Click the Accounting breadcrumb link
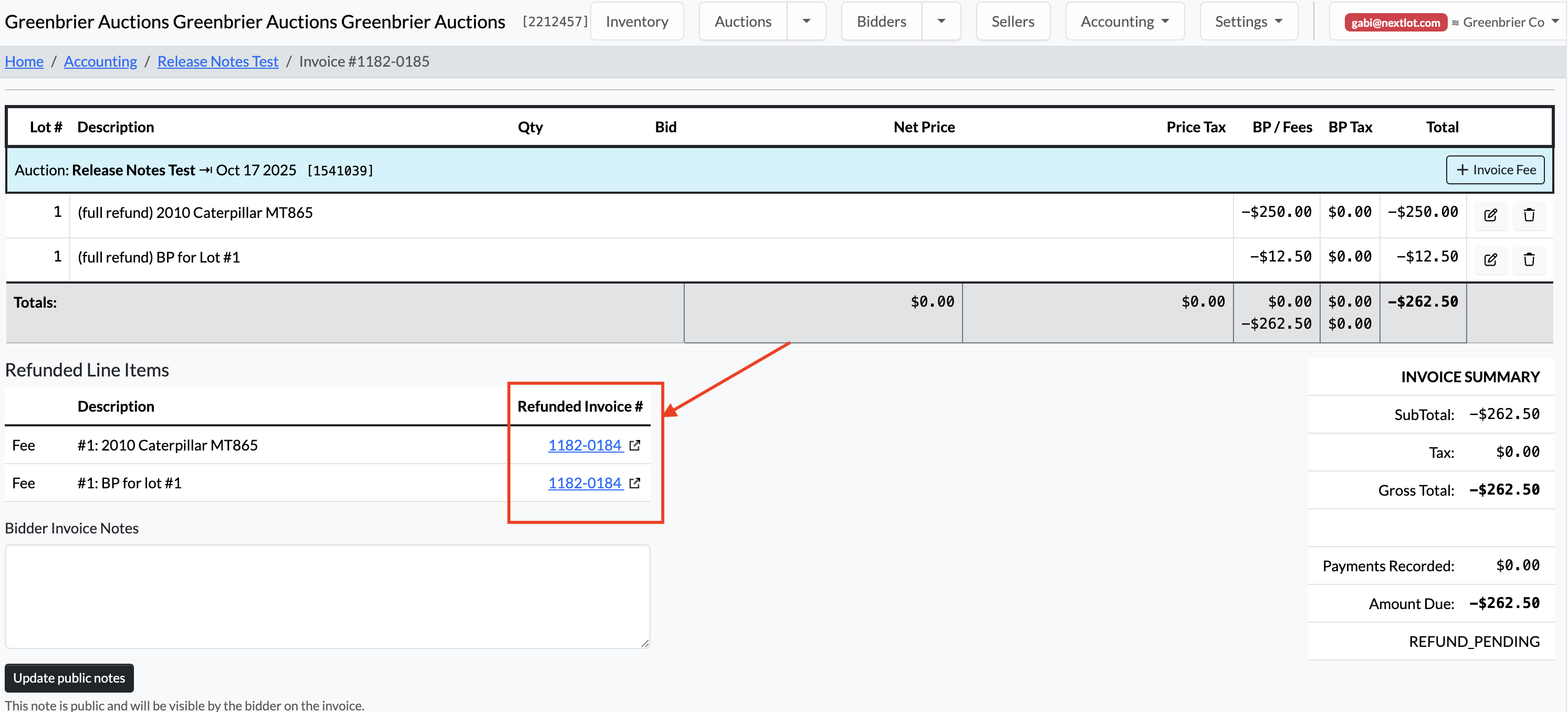 pos(100,61)
